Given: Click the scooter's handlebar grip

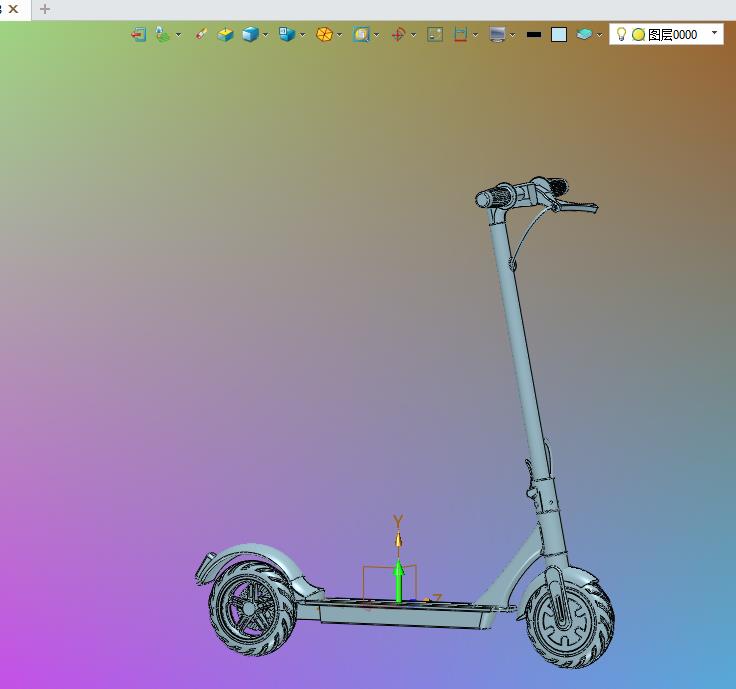Looking at the screenshot, I should point(493,196).
